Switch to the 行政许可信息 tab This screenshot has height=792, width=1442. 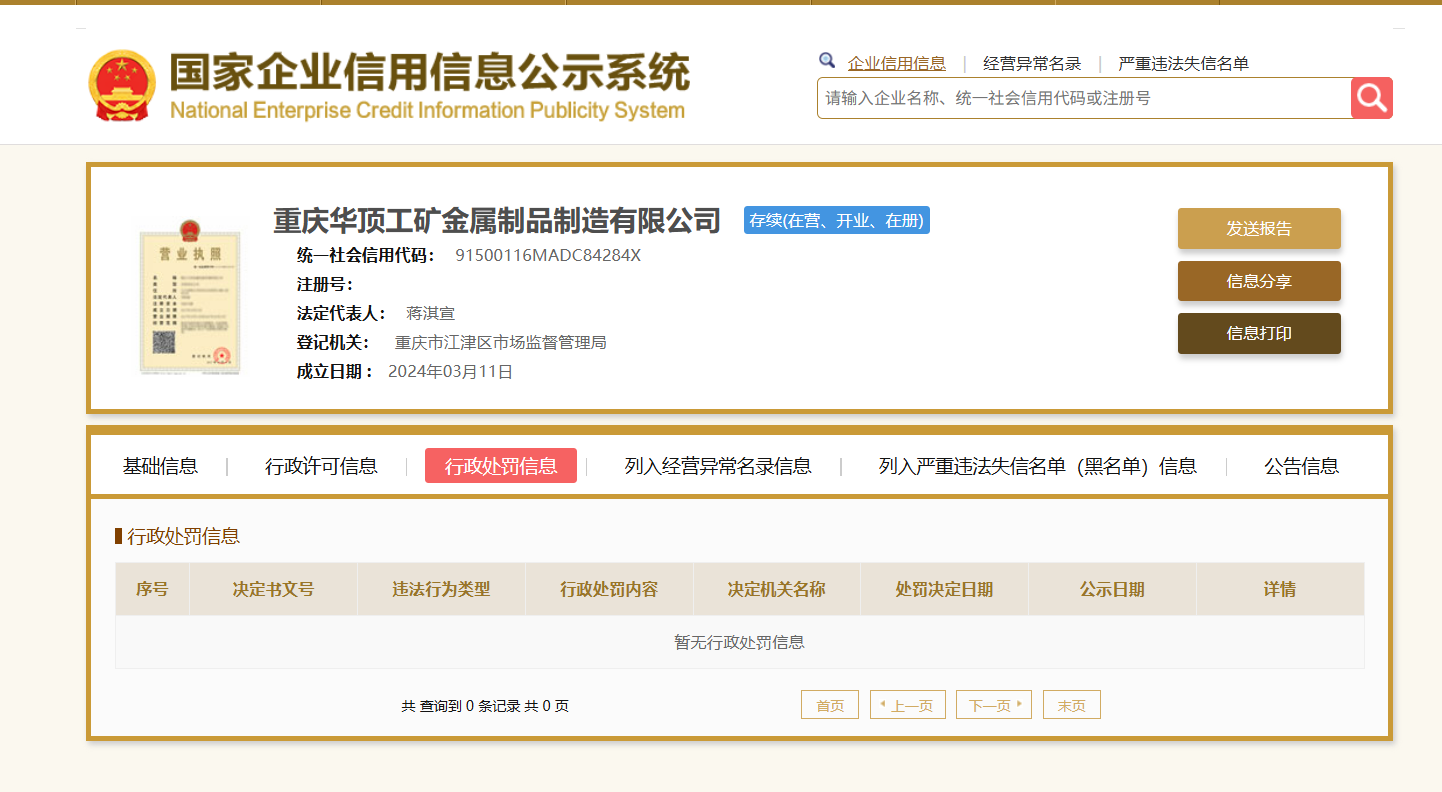[x=321, y=466]
